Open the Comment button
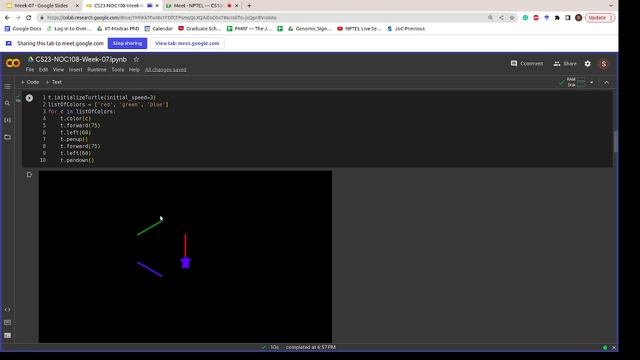Viewport: 640px width, 360px height. coord(527,64)
